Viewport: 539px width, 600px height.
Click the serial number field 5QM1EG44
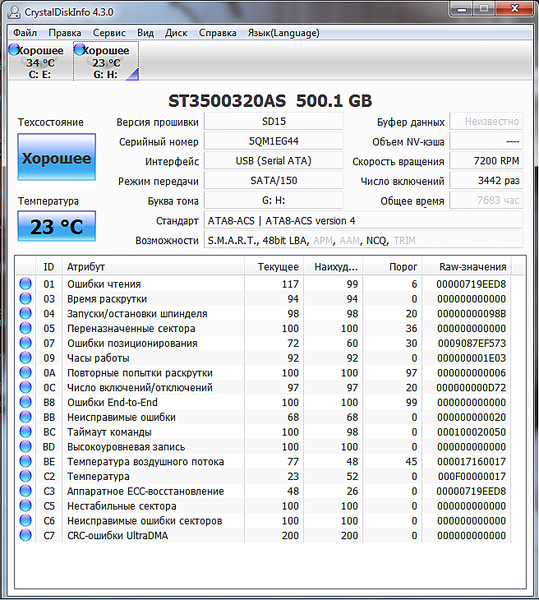tap(274, 142)
